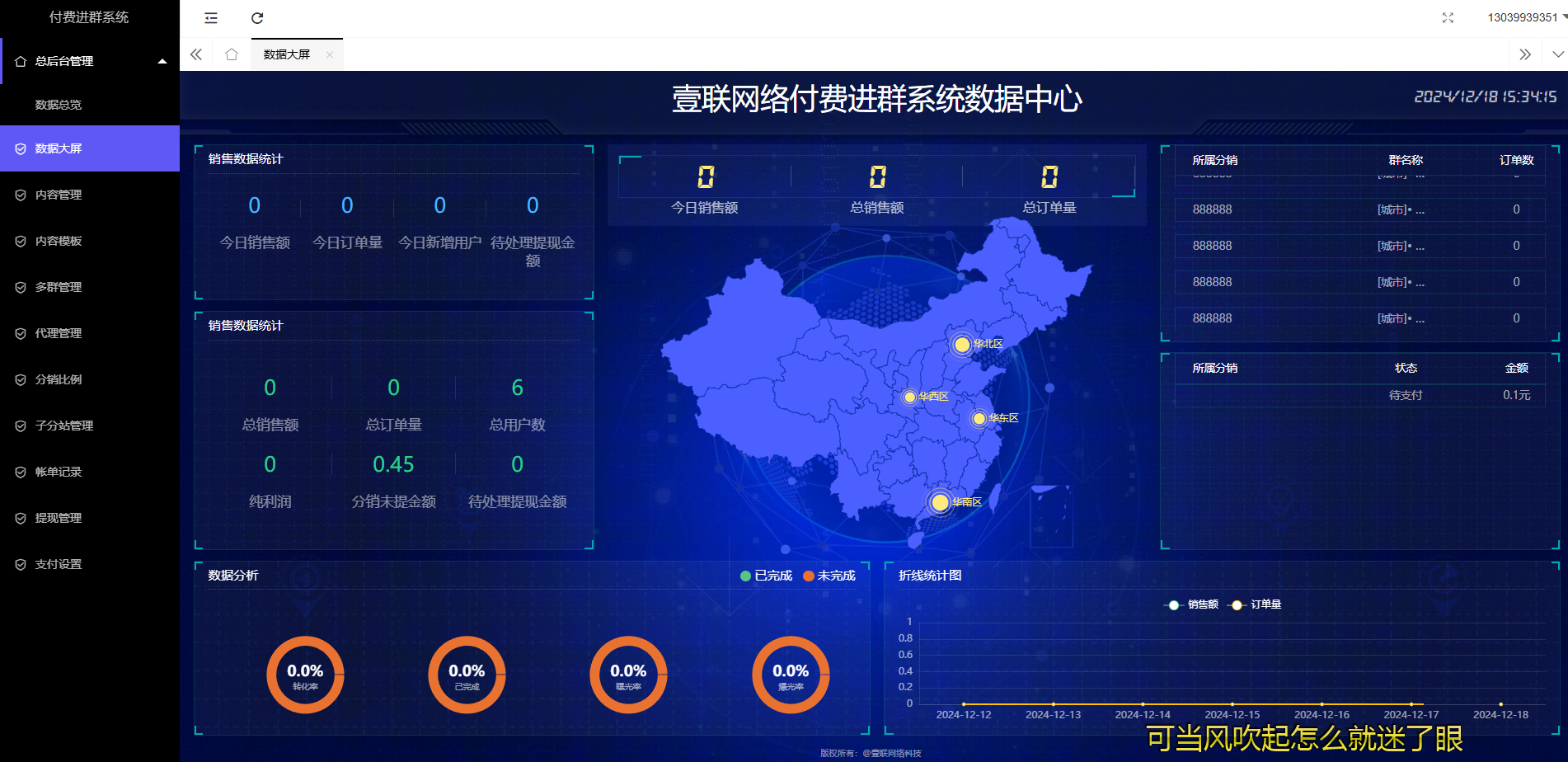Click the 待支付 order row
Image resolution: width=1568 pixels, height=762 pixels.
1406,395
